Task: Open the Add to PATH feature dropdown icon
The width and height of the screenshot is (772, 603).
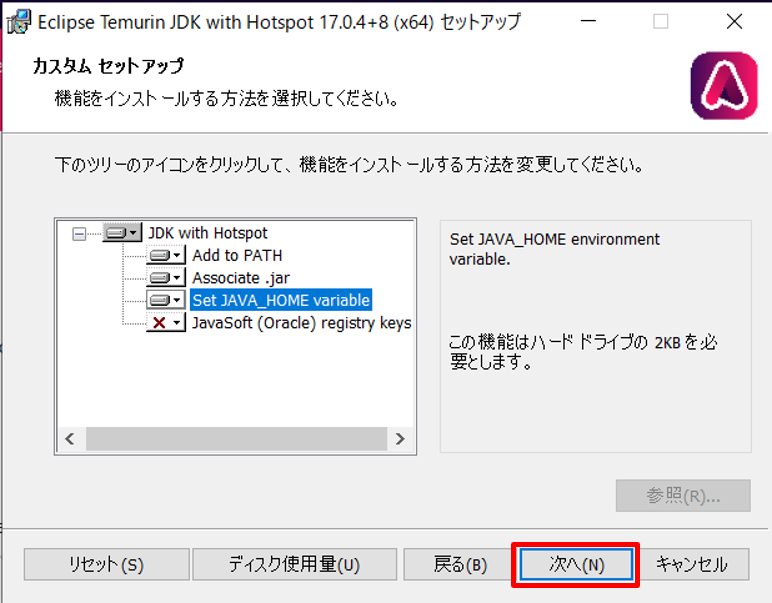Action: pyautogui.click(x=166, y=255)
